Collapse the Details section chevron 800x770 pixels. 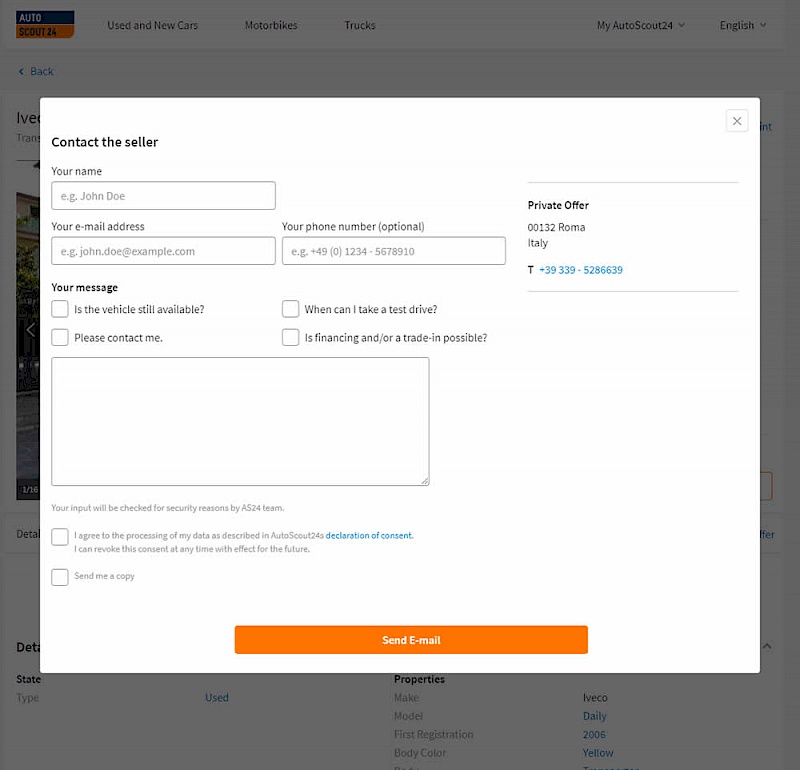click(x=767, y=647)
